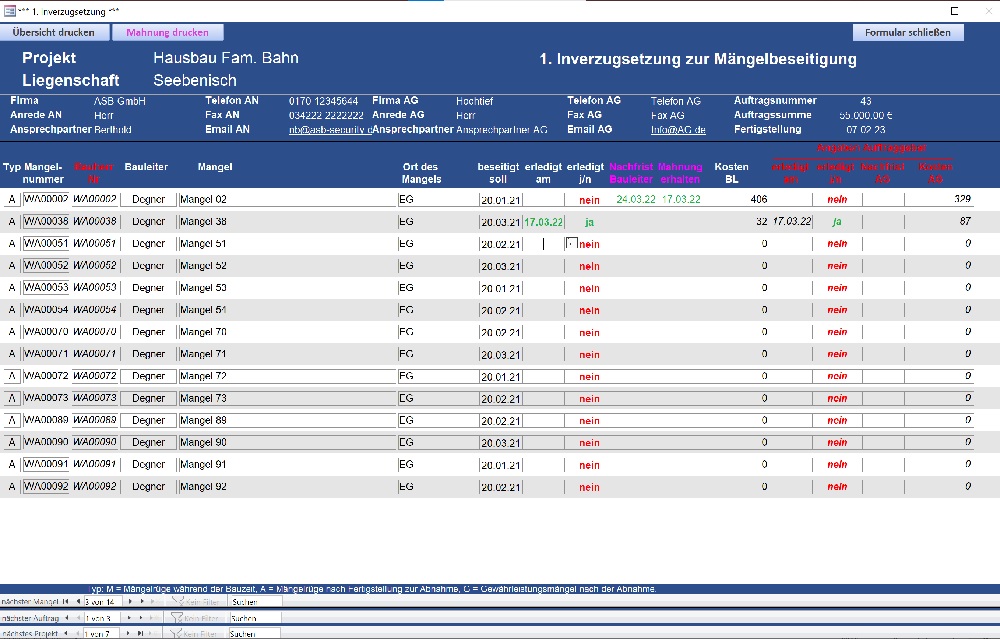
Task: Click empty erledigt am field in Mangel 51 row
Action: [543, 244]
